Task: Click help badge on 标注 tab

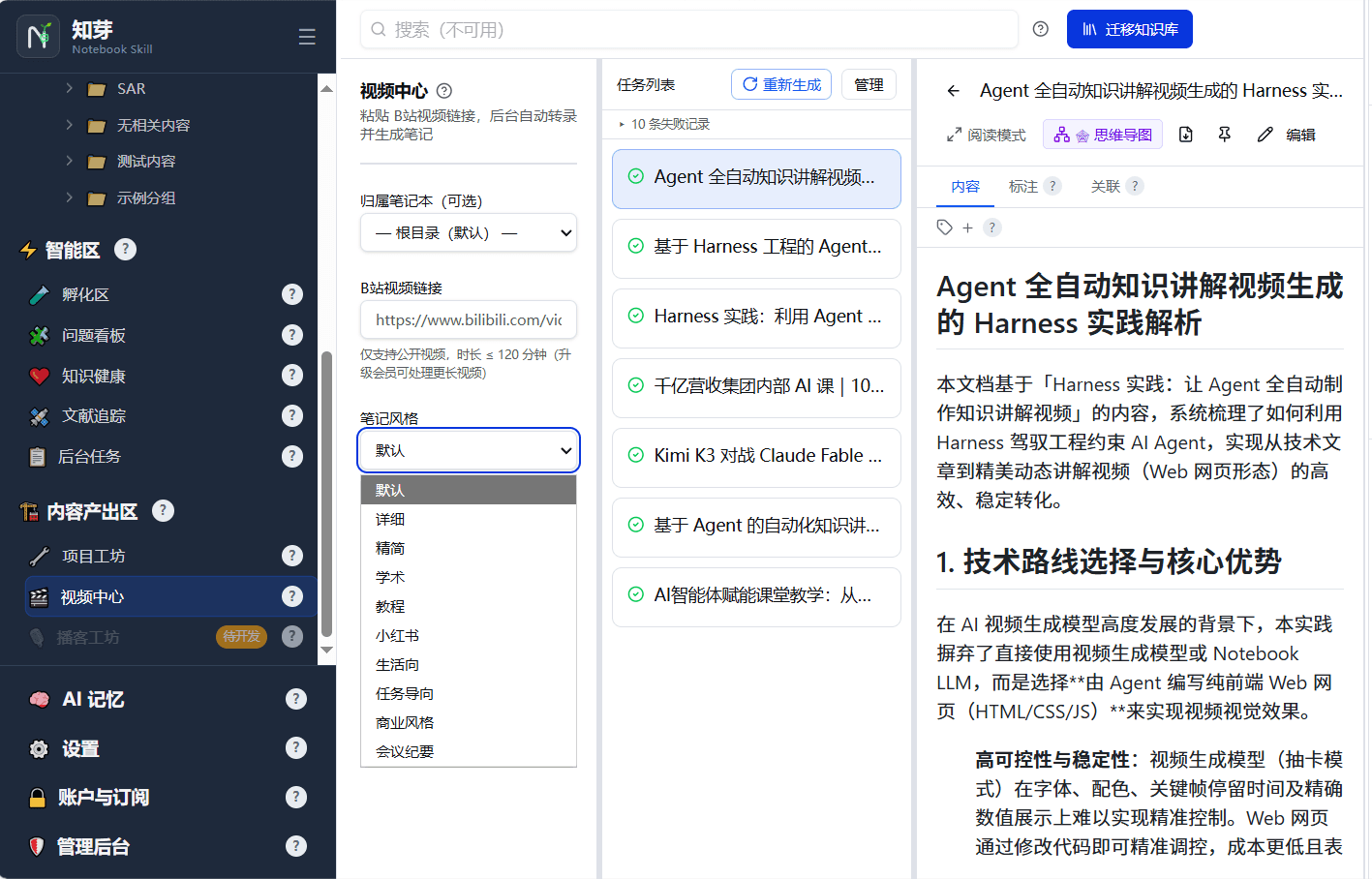Action: click(1052, 186)
